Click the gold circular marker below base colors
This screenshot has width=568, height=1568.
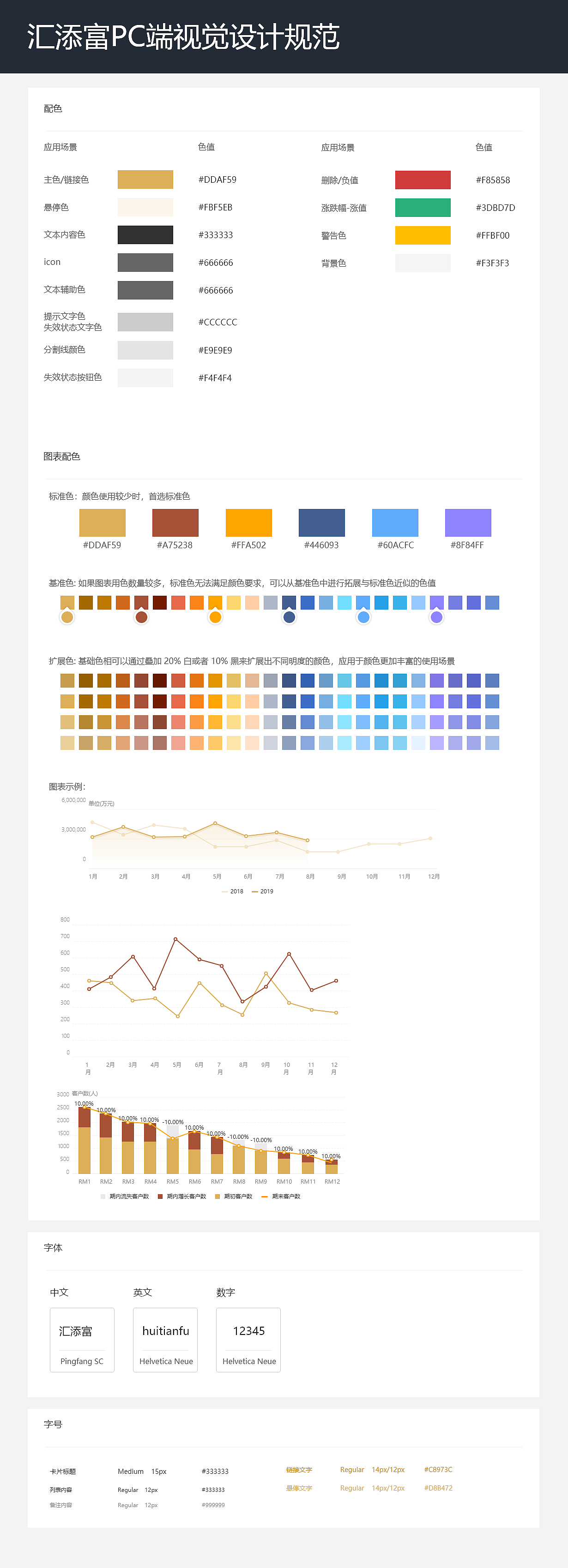tap(67, 617)
